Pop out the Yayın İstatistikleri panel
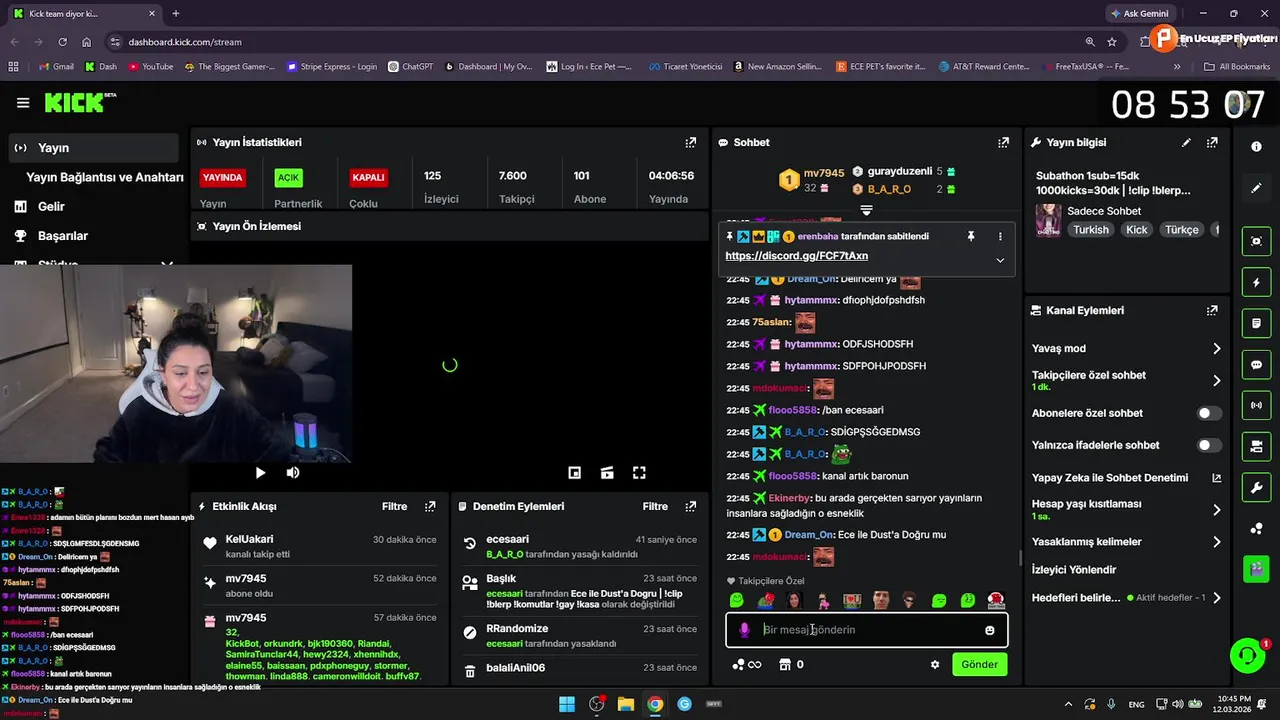 pyautogui.click(x=690, y=142)
